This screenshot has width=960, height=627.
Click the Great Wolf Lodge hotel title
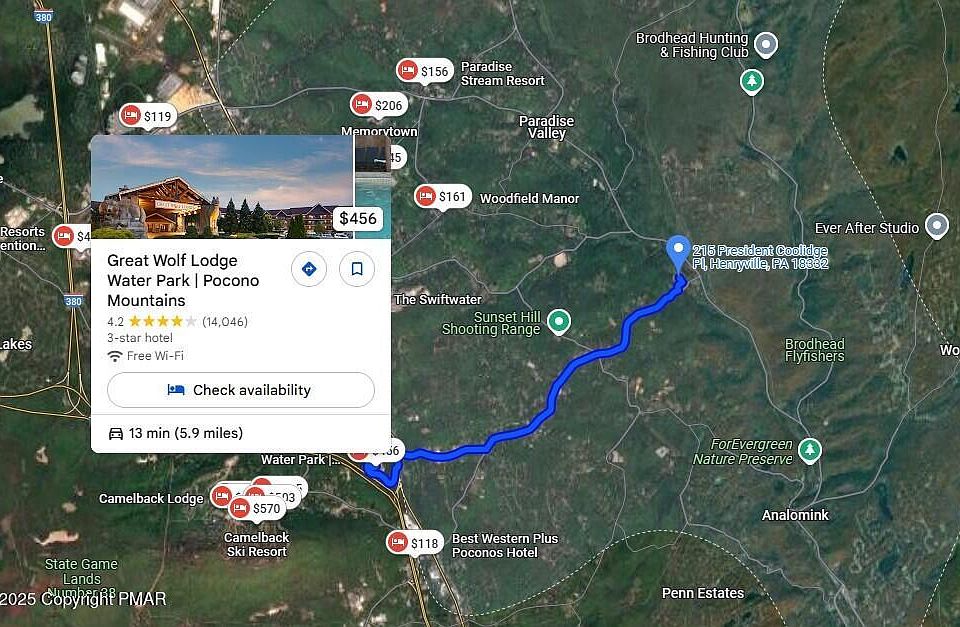point(183,280)
